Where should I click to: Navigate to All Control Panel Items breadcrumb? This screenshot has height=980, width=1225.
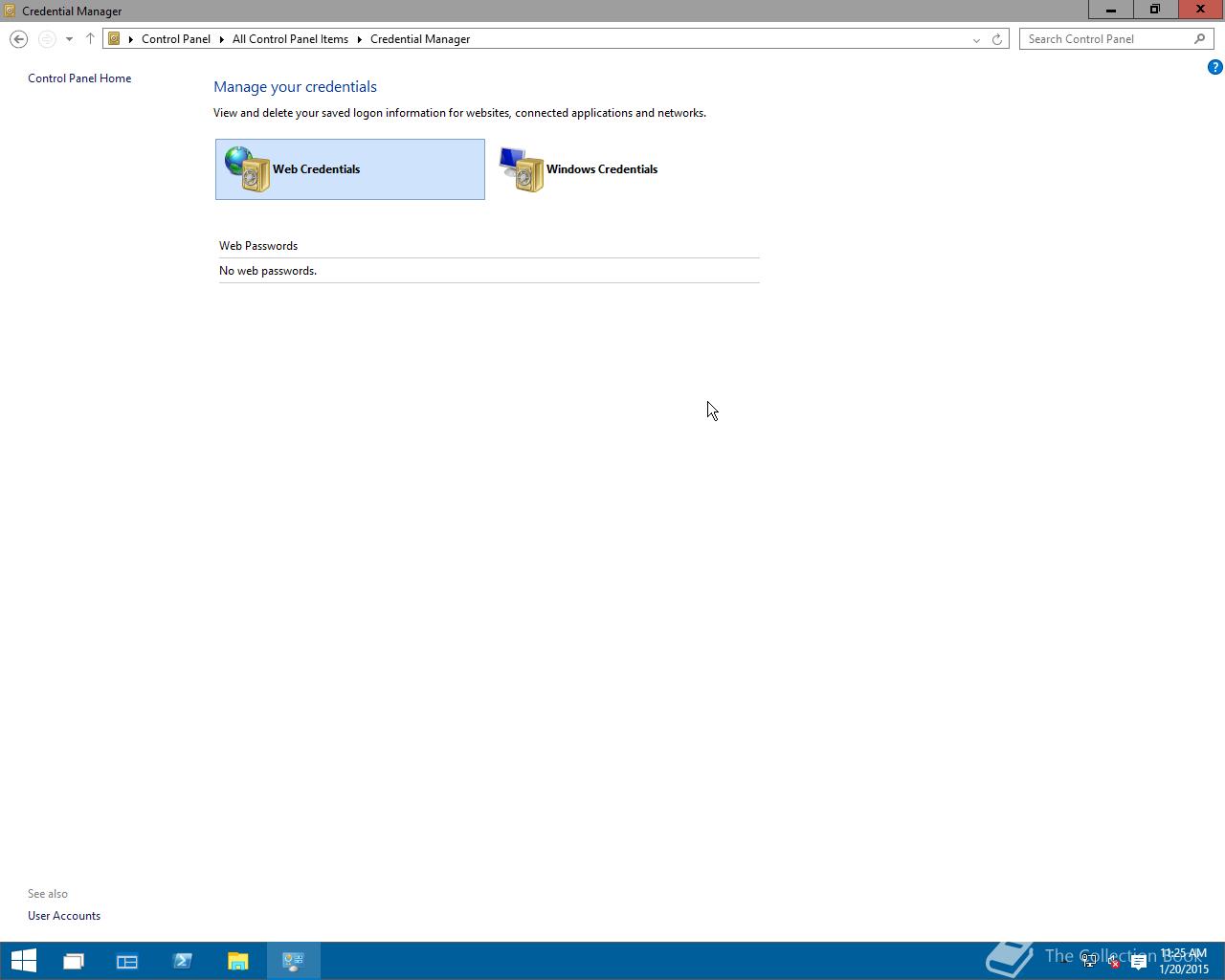[290, 39]
